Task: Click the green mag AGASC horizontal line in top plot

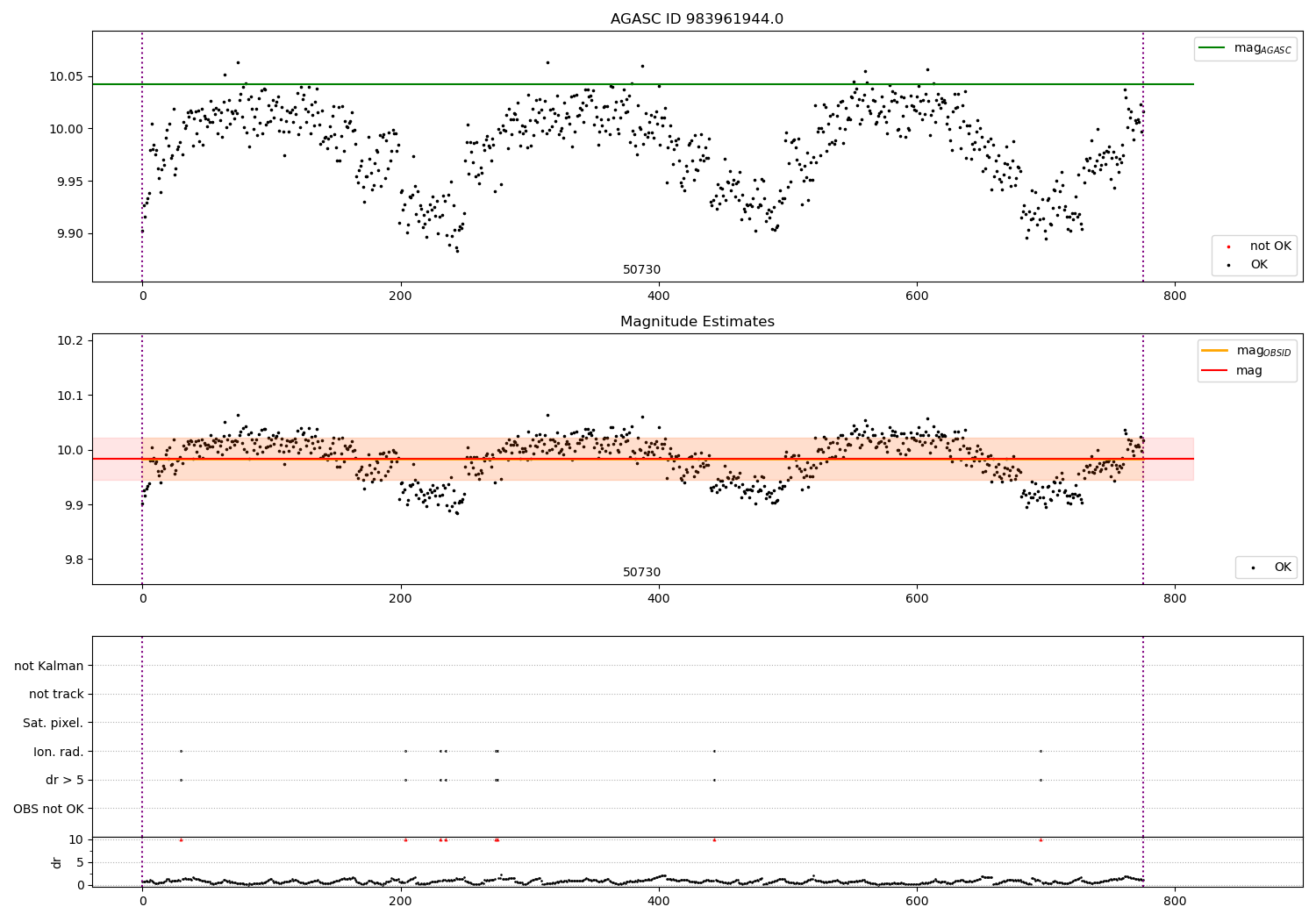Action: 643,84
